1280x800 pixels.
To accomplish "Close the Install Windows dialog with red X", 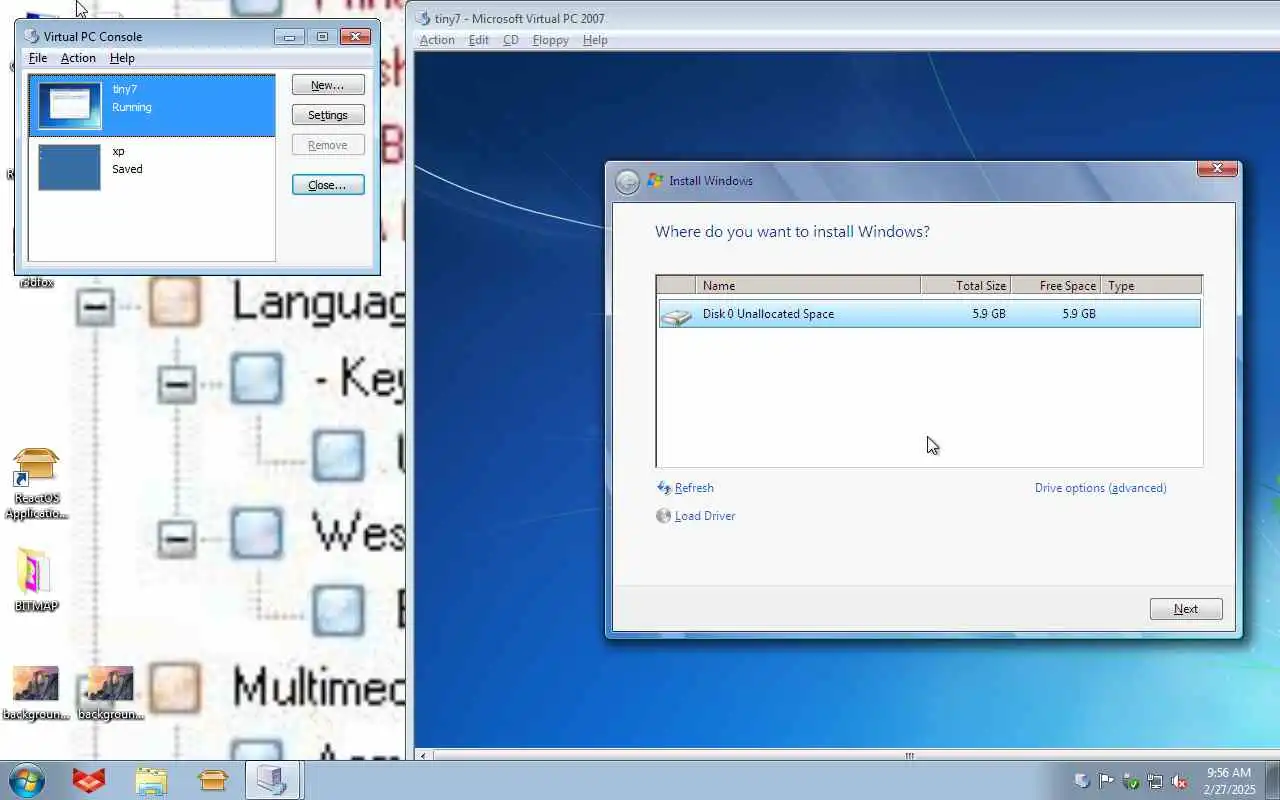I will 1218,169.
